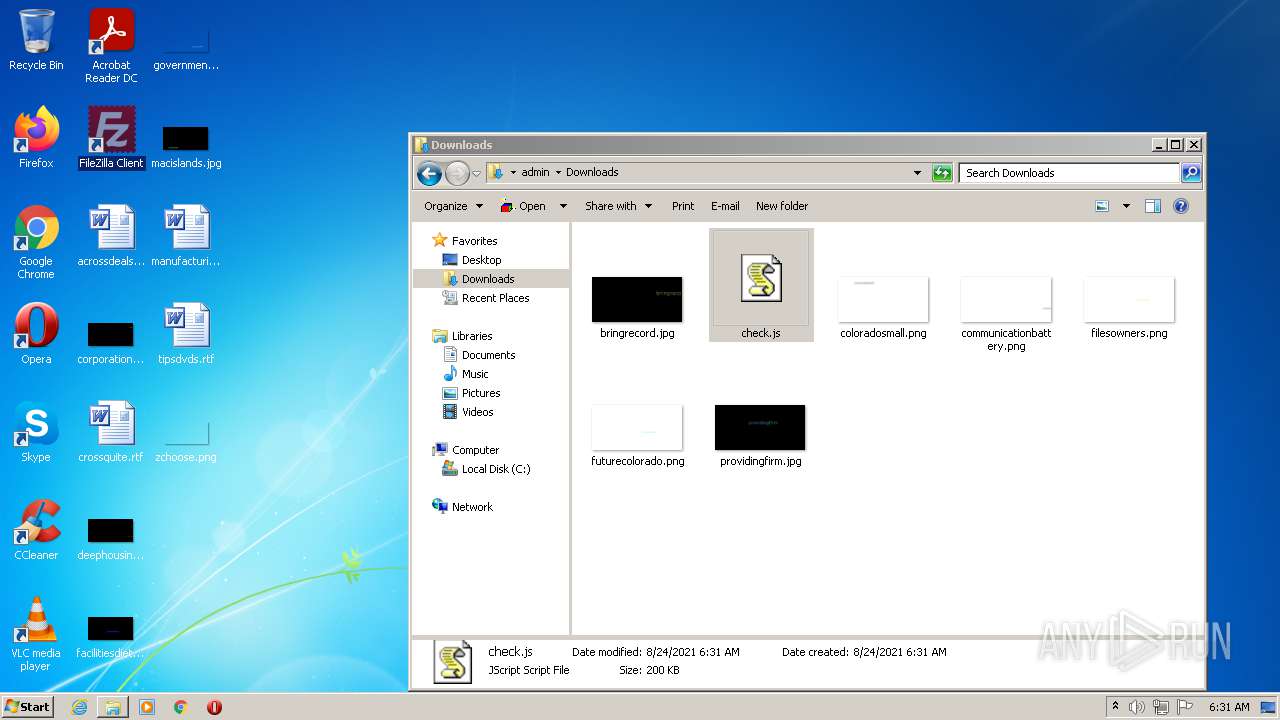The width and height of the screenshot is (1280, 720).
Task: Click the Downloads breadcrumb in address bar
Action: 592,172
